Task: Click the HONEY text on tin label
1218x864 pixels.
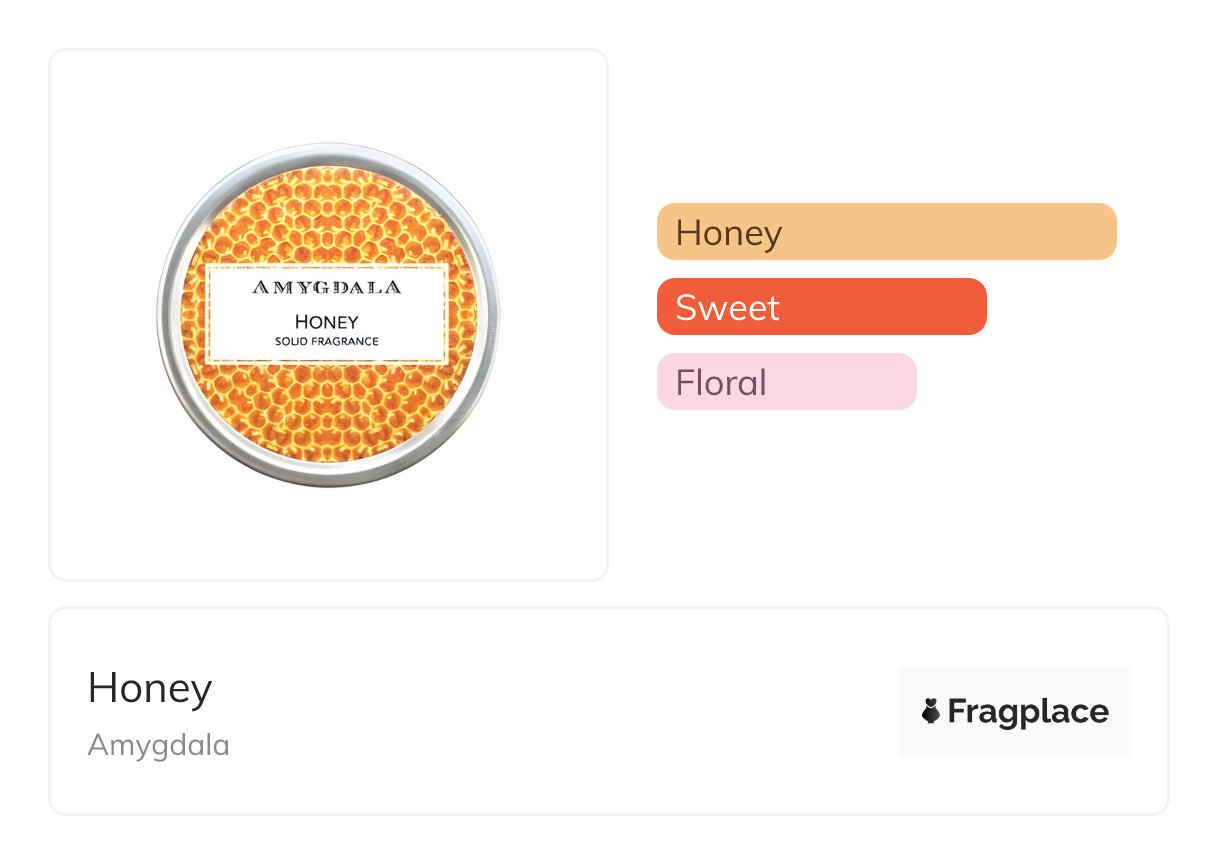Action: click(x=327, y=321)
